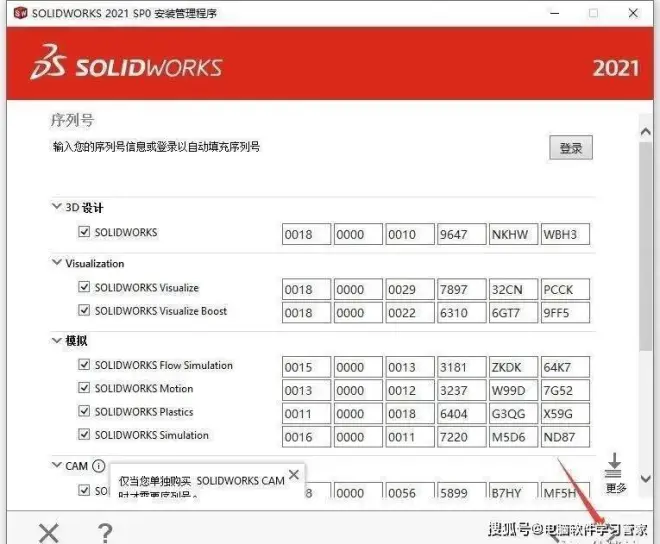660x544 pixels.
Task: Click Simulation serial field containing M5D6
Action: (x=513, y=436)
